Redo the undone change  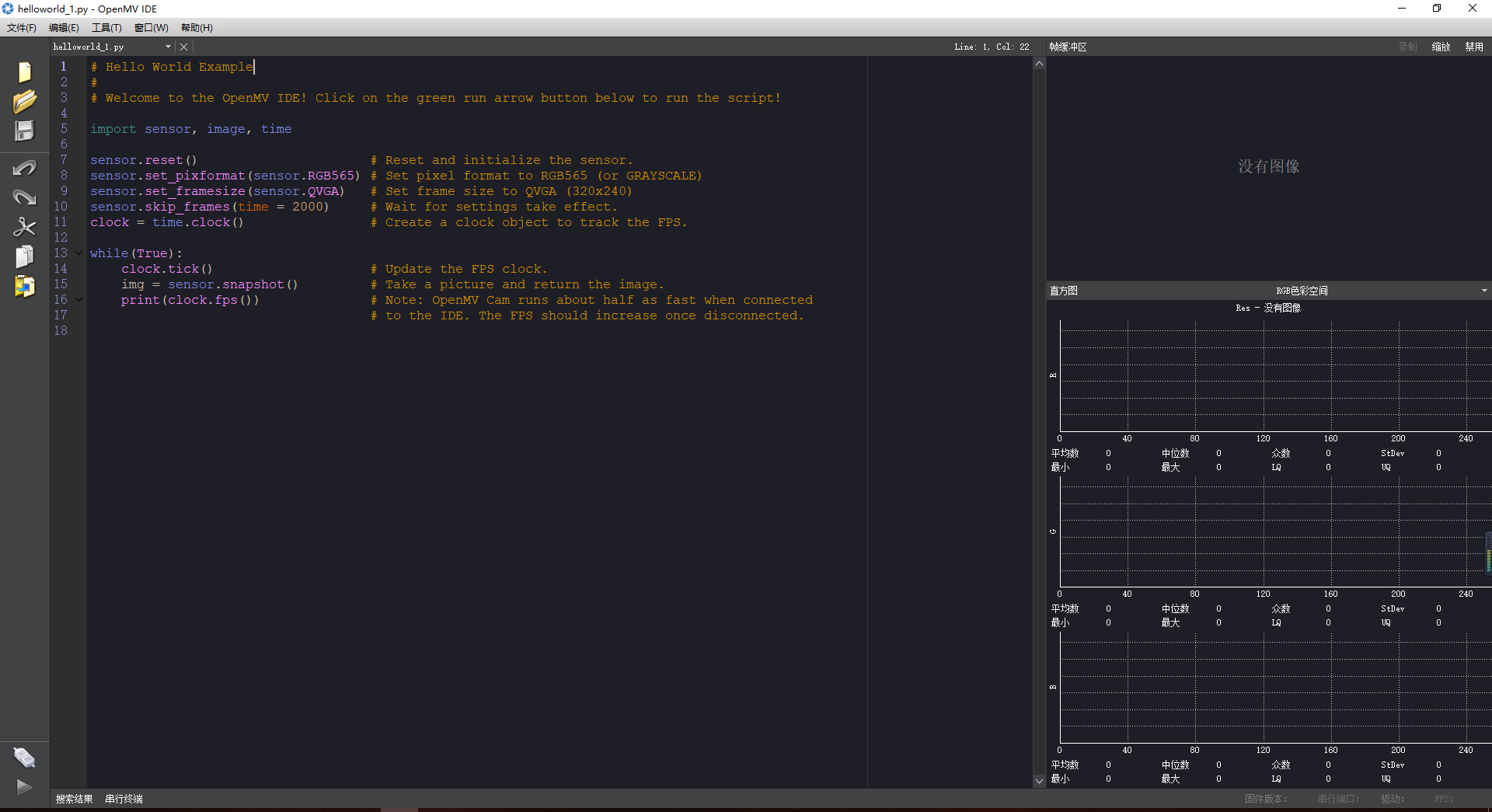(x=24, y=197)
